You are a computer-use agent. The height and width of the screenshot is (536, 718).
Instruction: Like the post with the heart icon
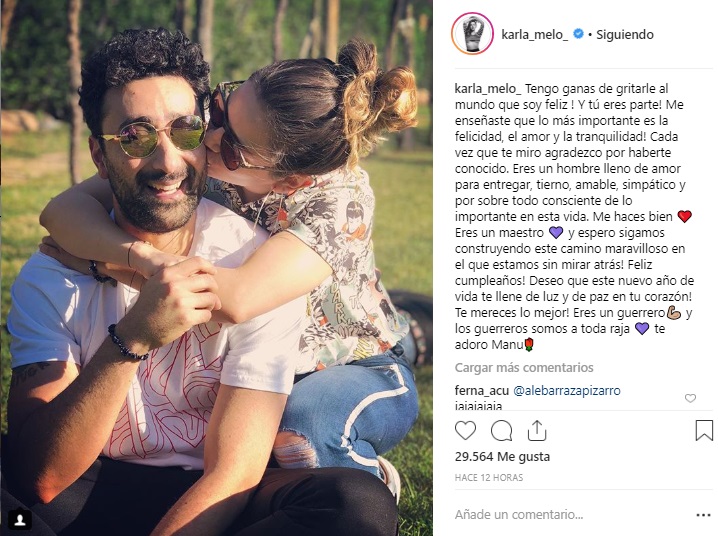tap(465, 431)
